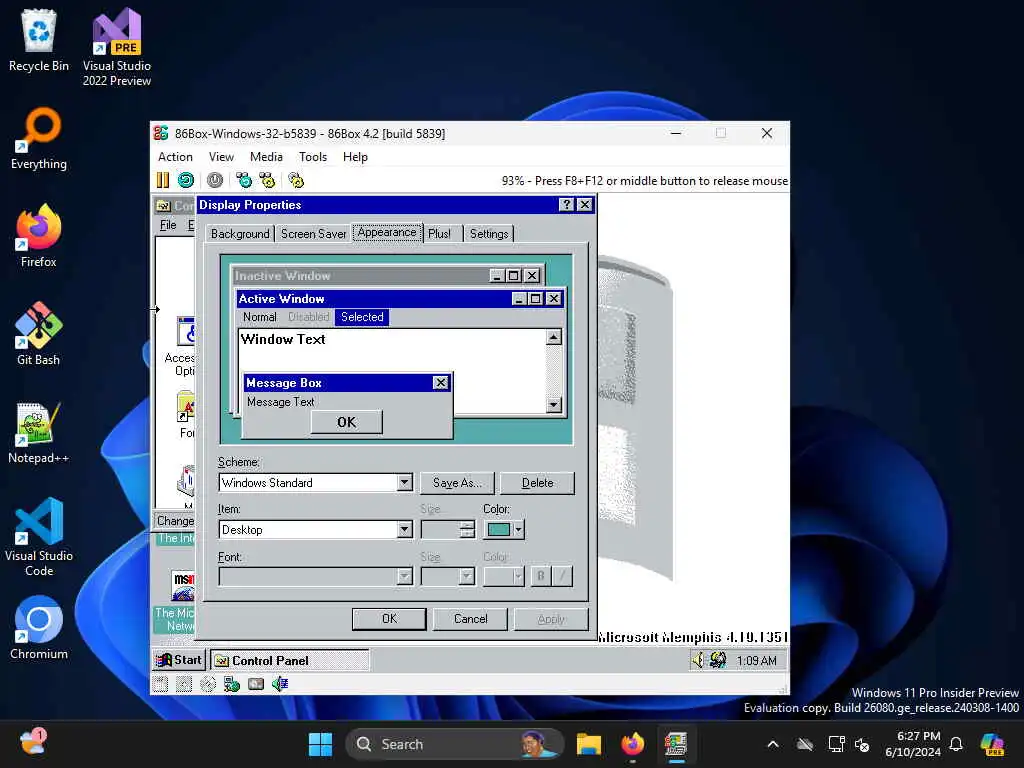
Task: Click the Windows 11 Start button
Action: [x=320, y=744]
